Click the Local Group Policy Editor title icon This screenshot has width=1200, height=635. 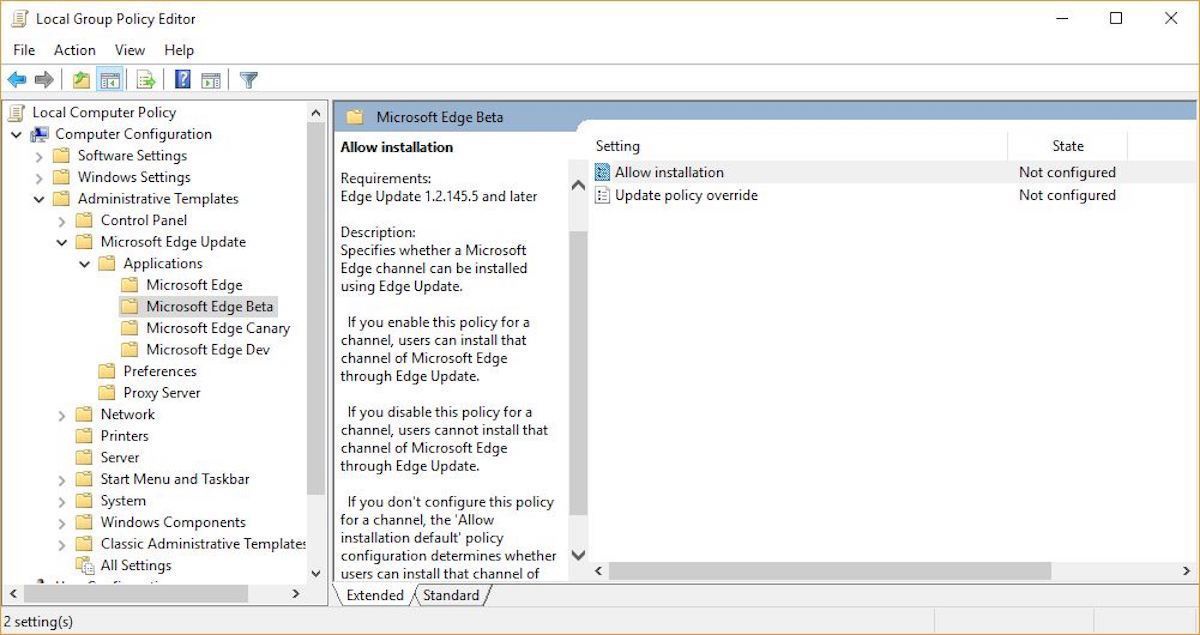(x=19, y=18)
